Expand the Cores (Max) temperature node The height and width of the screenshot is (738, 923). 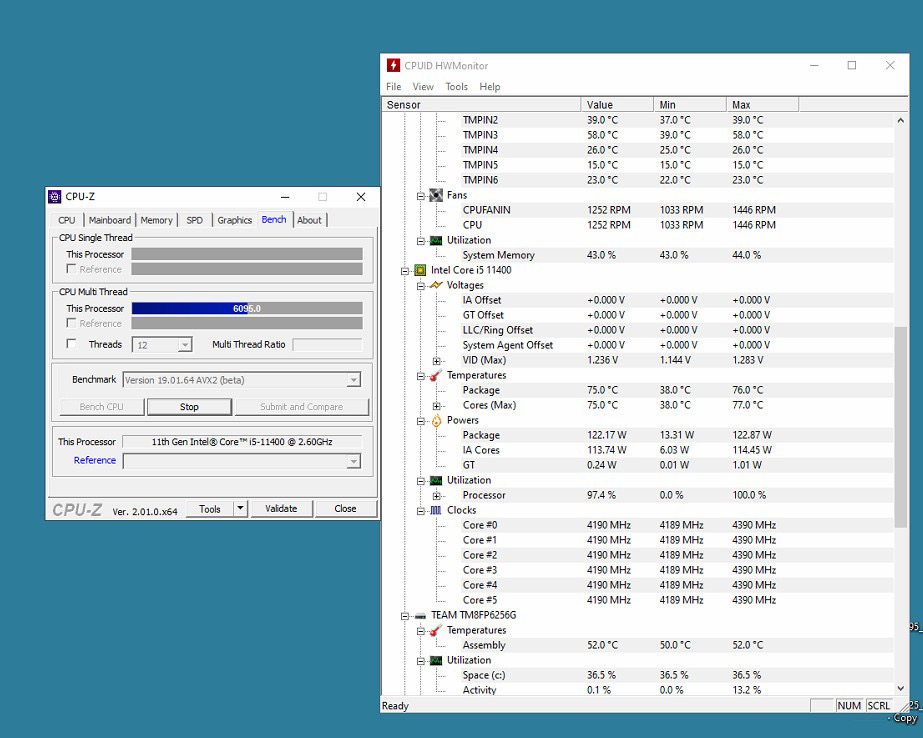[437, 405]
